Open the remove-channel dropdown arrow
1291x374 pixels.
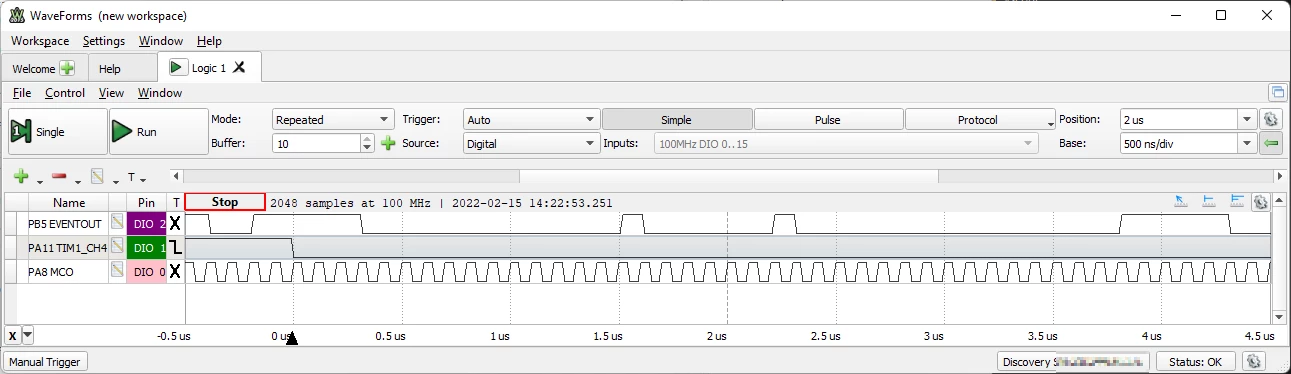pos(77,181)
